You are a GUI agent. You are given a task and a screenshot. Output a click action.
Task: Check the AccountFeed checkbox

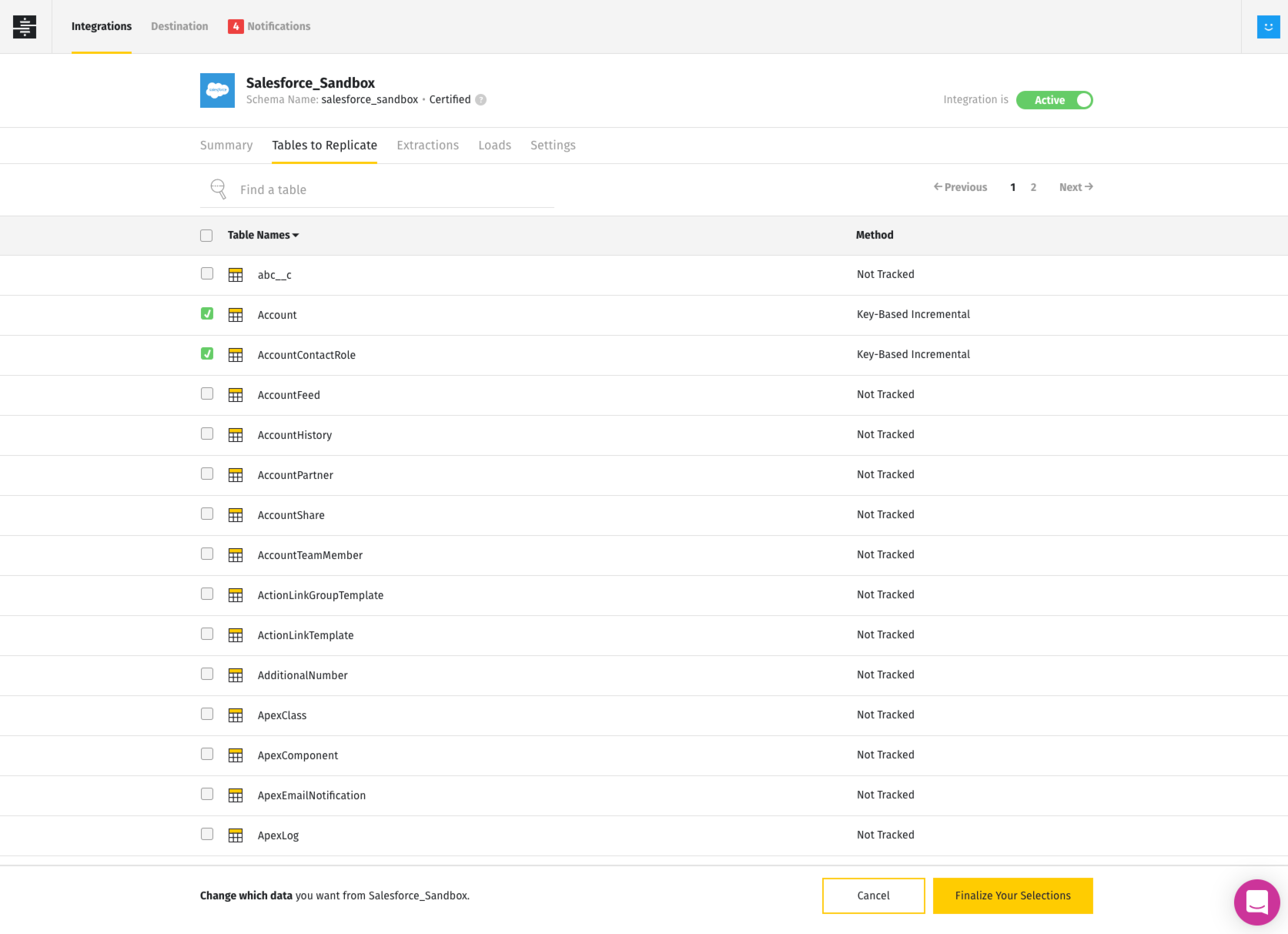pos(207,393)
